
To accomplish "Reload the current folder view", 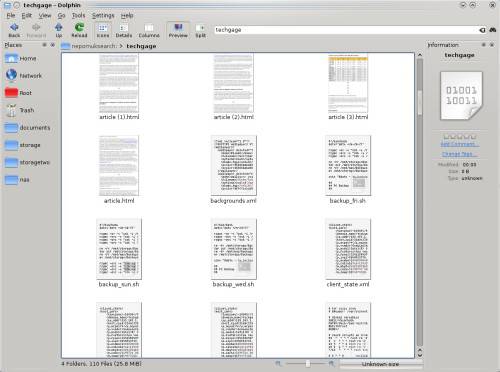I will [x=79, y=30].
